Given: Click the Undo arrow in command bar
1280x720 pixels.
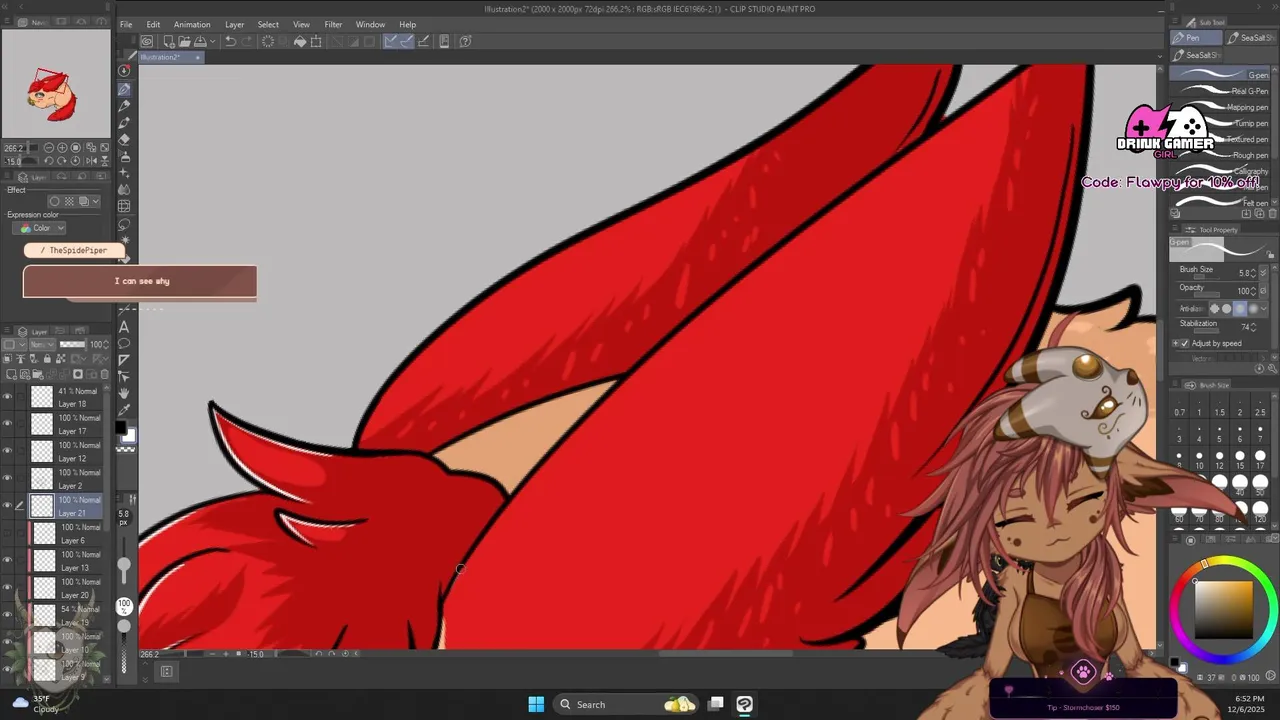Looking at the screenshot, I should (230, 41).
